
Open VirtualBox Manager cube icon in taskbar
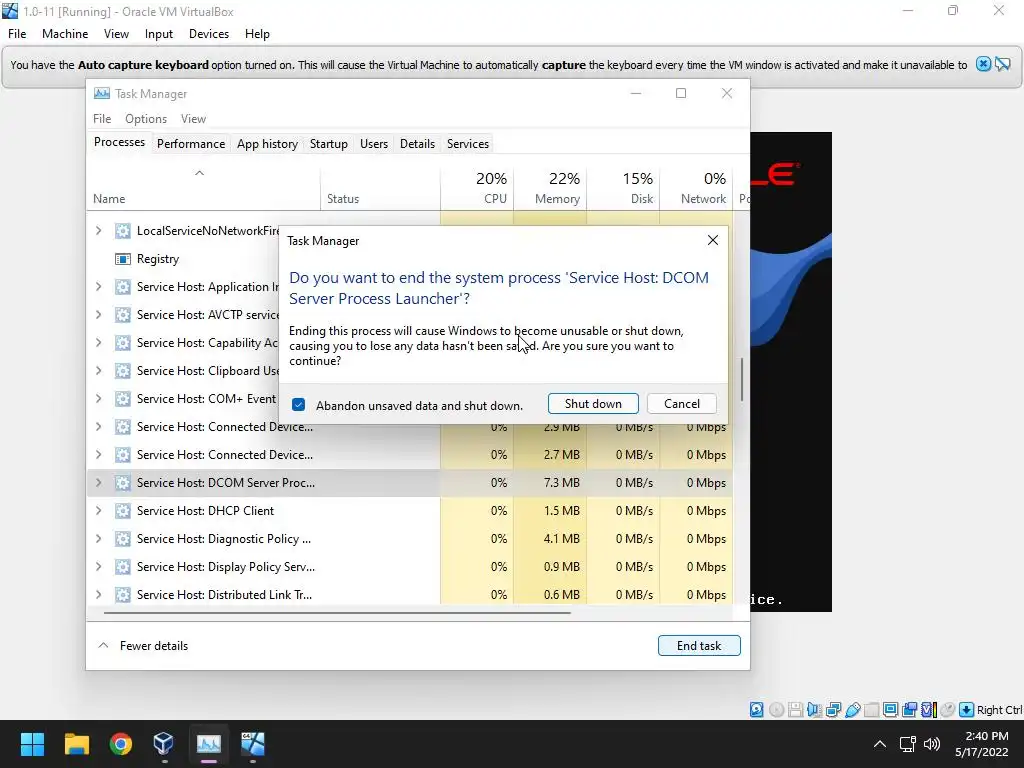click(163, 744)
